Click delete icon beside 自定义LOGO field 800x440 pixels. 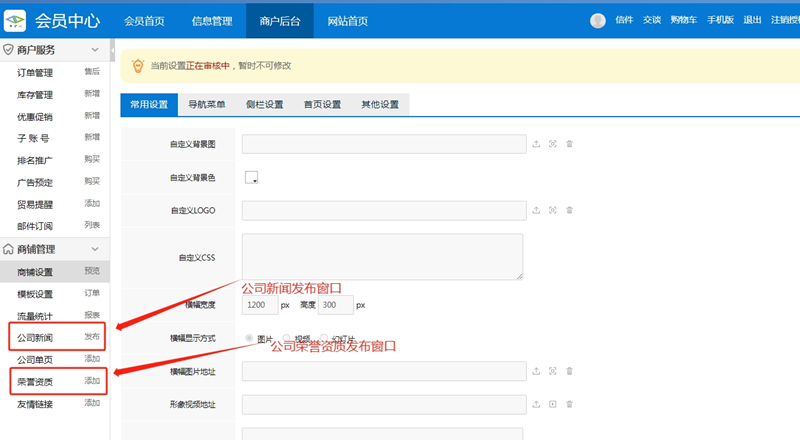(570, 210)
